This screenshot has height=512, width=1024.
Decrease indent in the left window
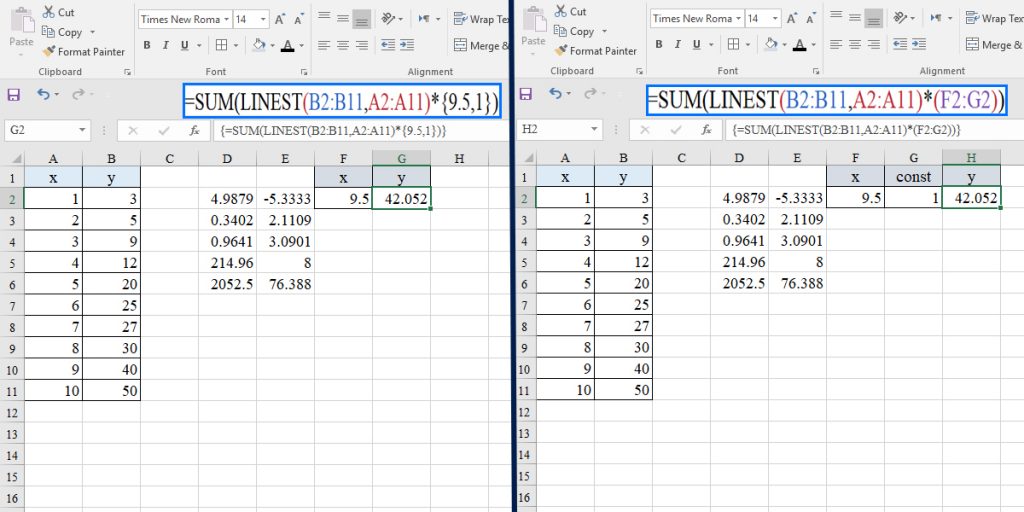(x=388, y=45)
